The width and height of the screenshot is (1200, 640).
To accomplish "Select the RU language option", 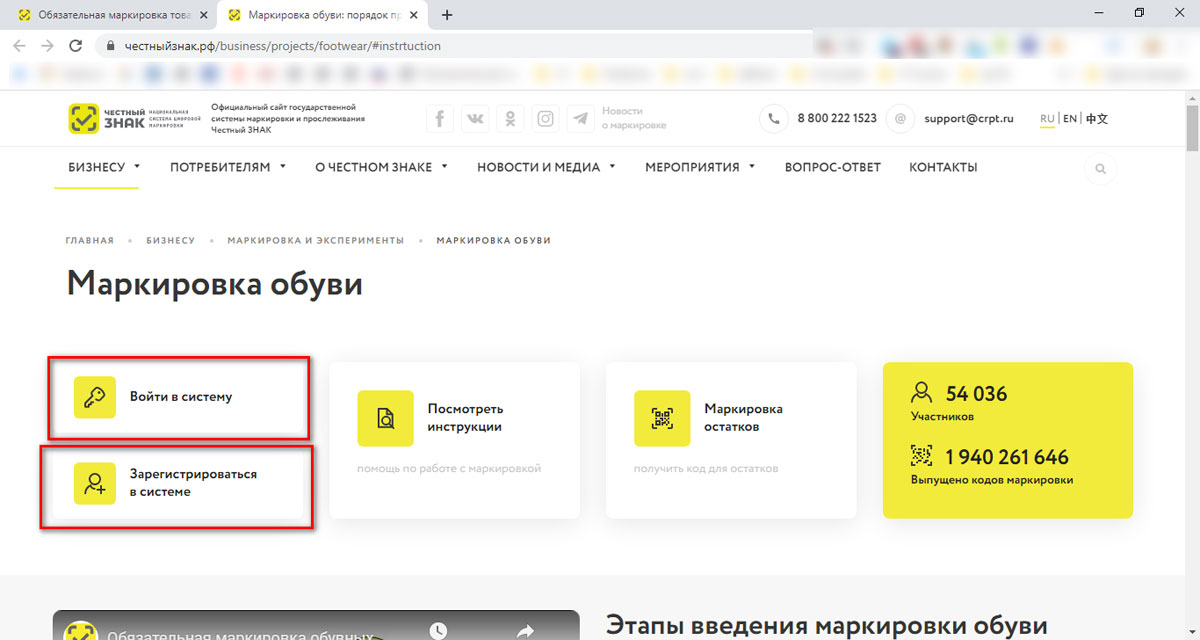I will 1047,119.
